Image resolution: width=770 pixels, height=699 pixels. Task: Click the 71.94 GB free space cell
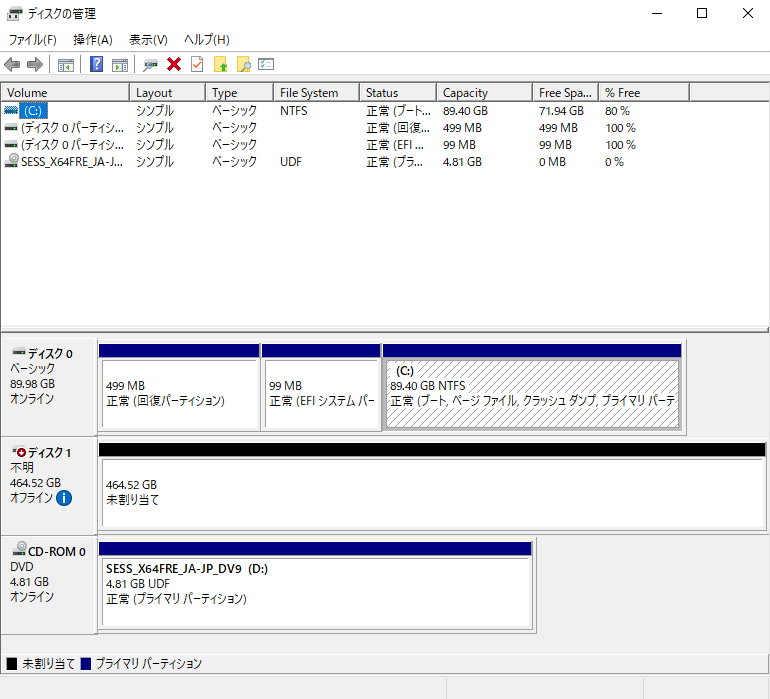point(561,111)
